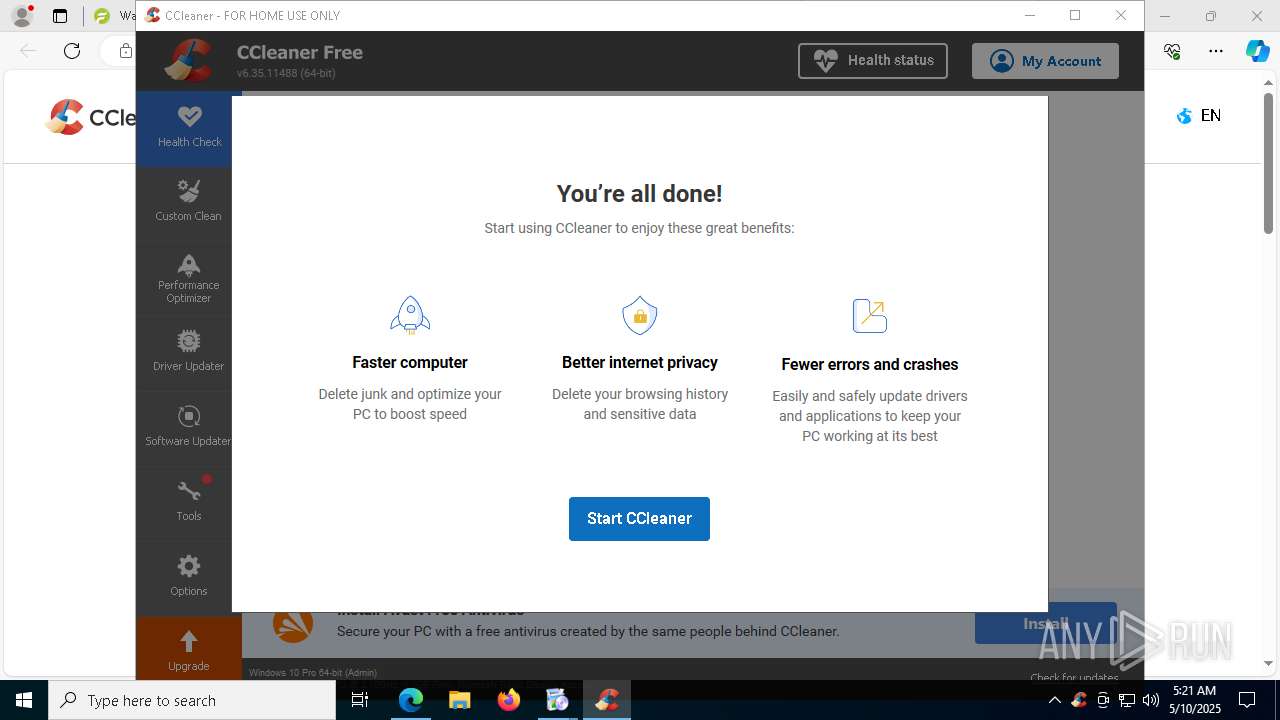Open Edge Settings and more menu

click(x=1216, y=51)
